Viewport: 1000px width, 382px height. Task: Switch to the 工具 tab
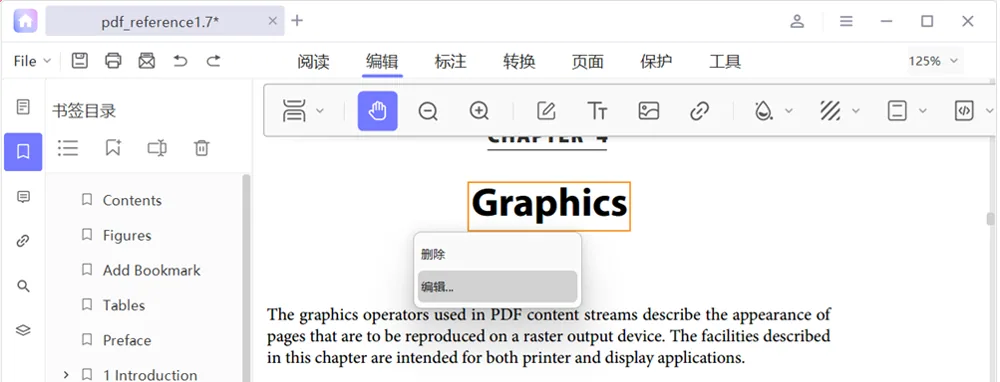point(725,62)
